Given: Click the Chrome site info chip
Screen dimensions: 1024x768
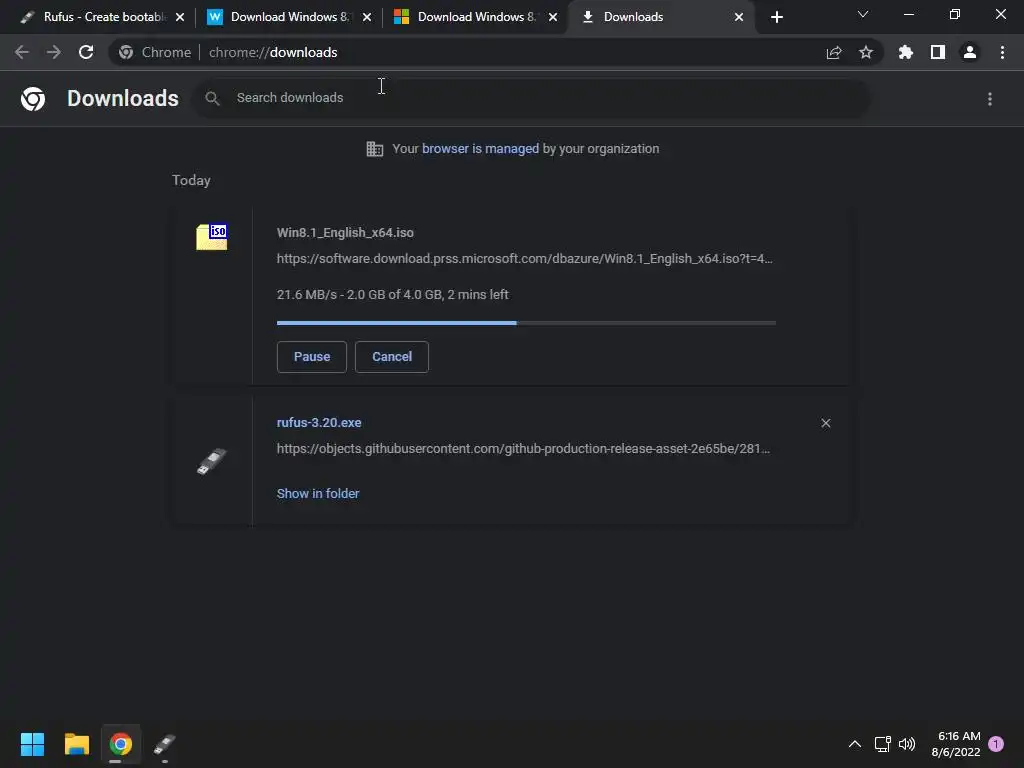Looking at the screenshot, I should [x=155, y=52].
